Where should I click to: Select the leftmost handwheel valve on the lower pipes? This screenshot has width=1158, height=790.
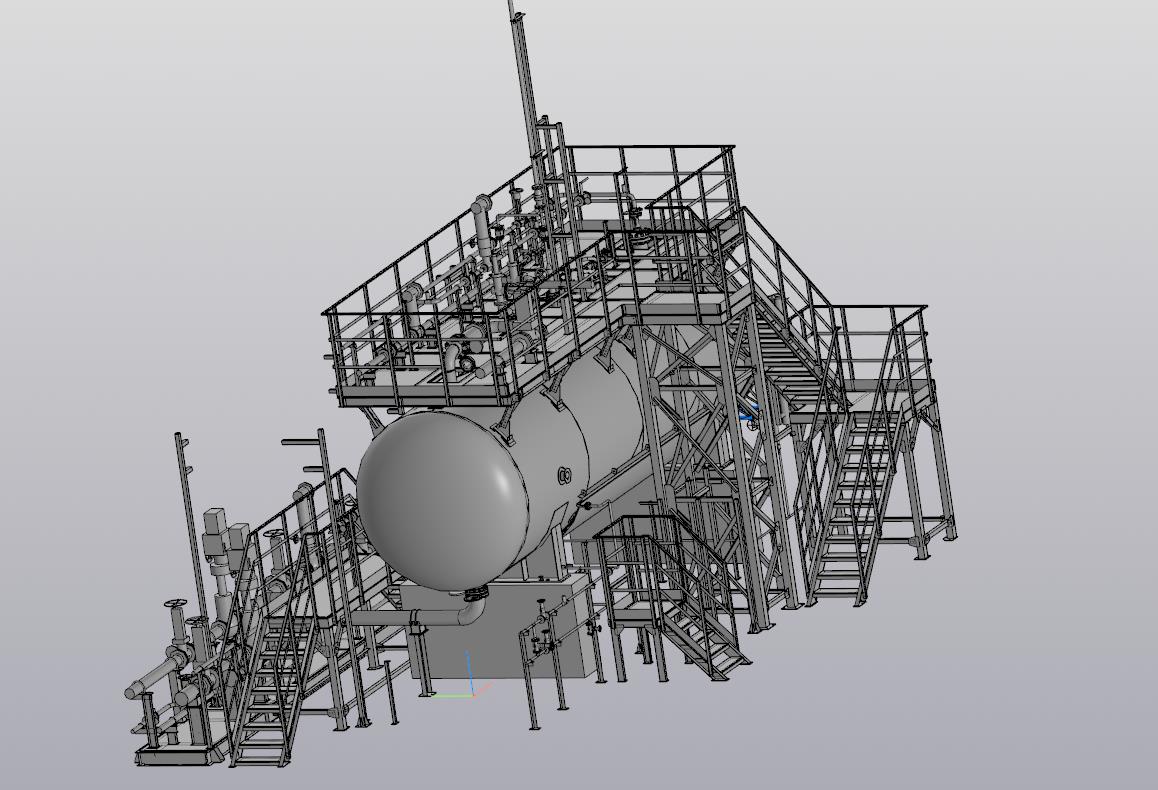click(177, 606)
